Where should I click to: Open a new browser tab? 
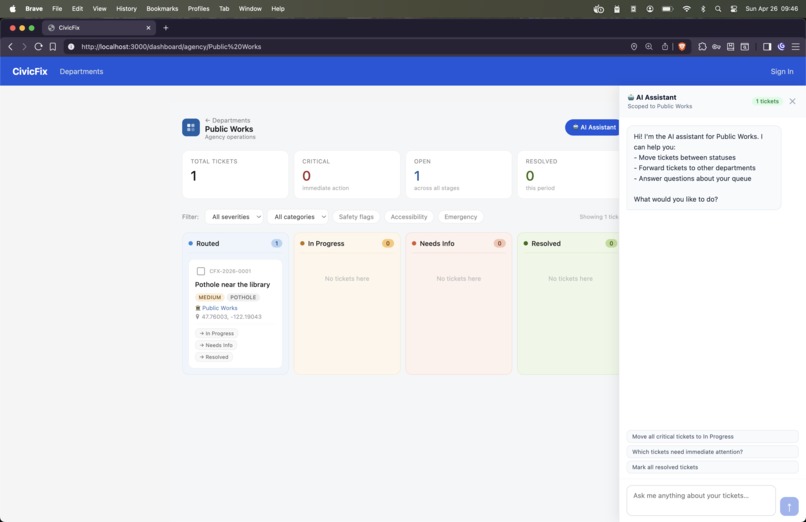tap(166, 28)
